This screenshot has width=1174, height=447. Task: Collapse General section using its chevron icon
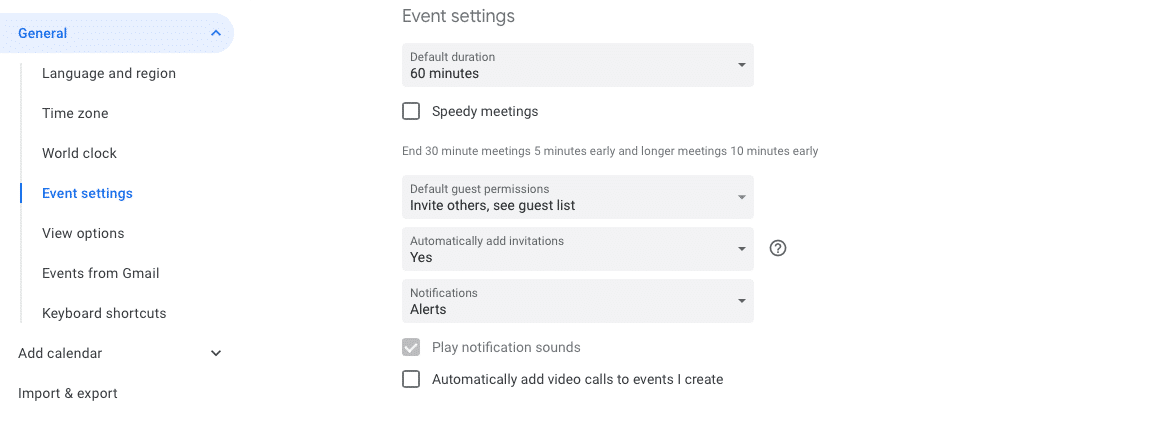[x=216, y=33]
